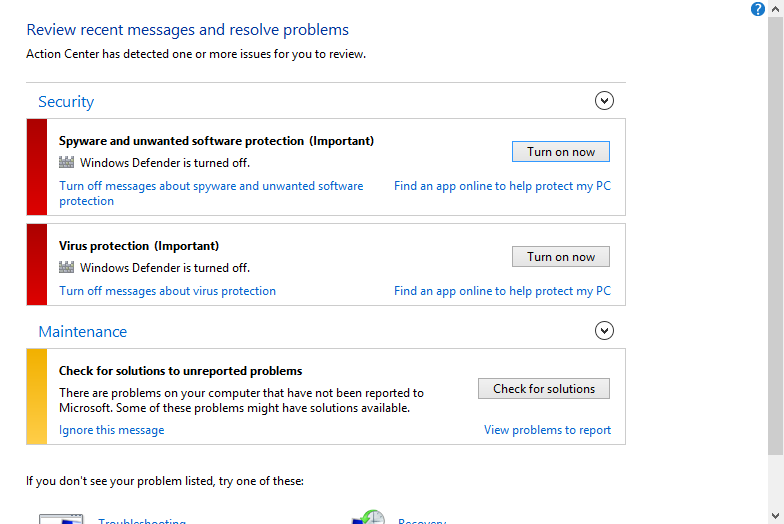Click 'If you don't see your problem listed' text
This screenshot has height=524, width=784.
[165, 481]
